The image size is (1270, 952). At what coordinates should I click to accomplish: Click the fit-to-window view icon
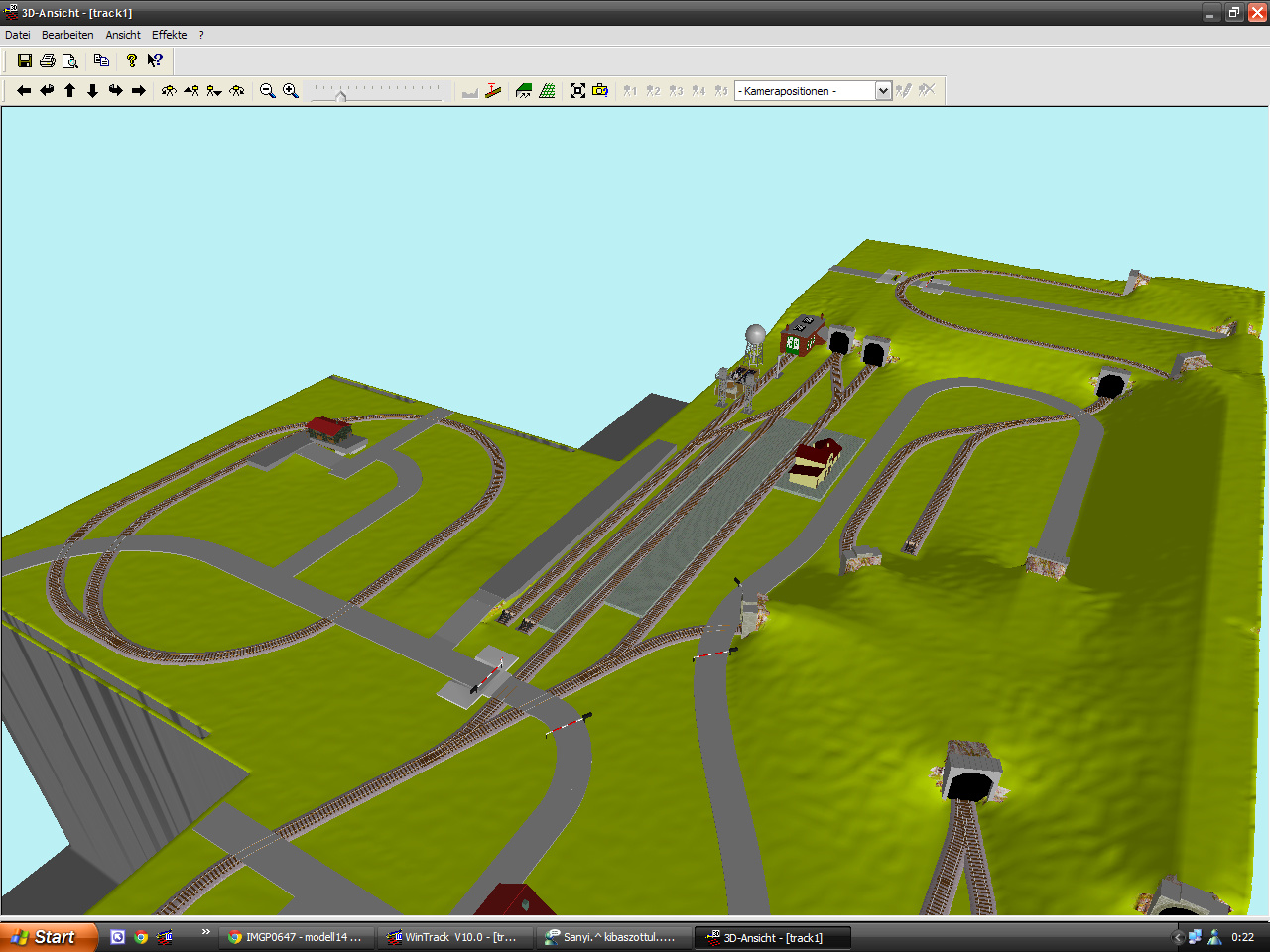tap(577, 90)
